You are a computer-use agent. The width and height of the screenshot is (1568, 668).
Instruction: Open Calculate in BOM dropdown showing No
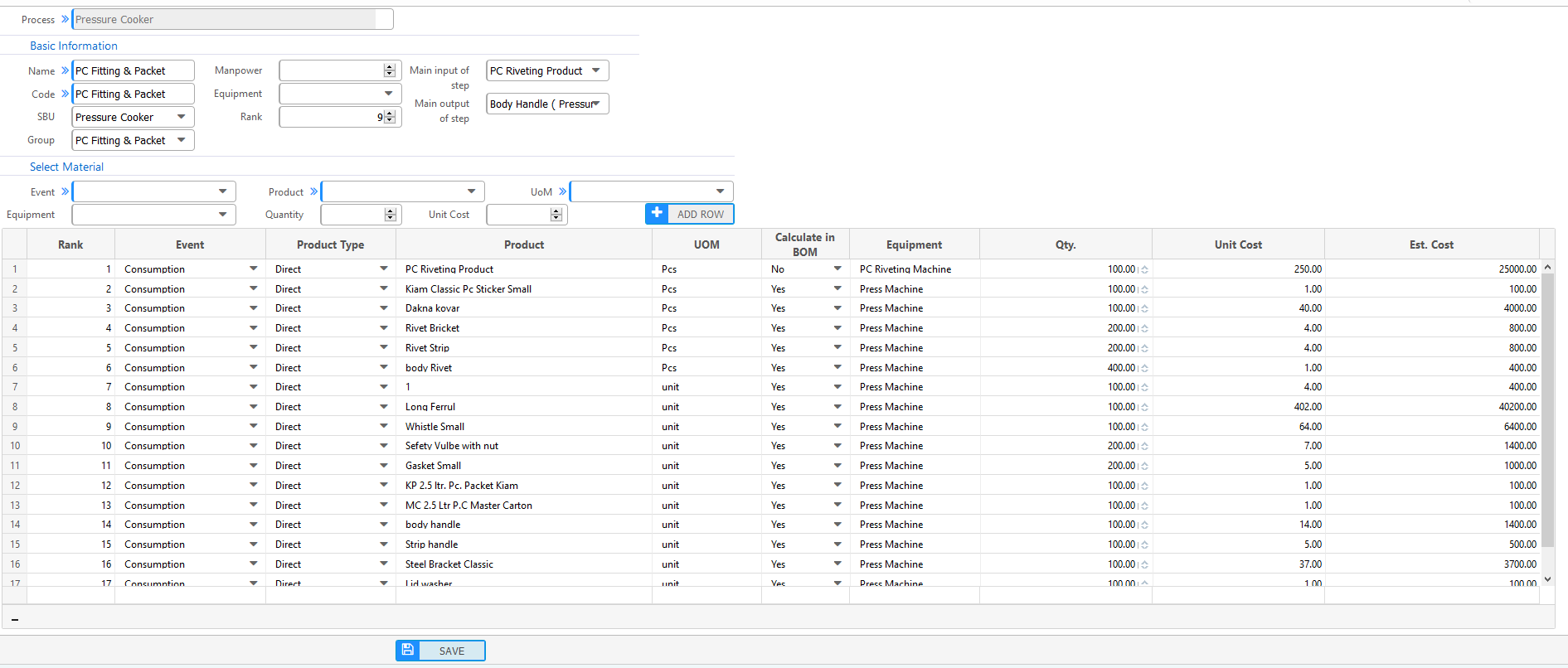coord(837,269)
